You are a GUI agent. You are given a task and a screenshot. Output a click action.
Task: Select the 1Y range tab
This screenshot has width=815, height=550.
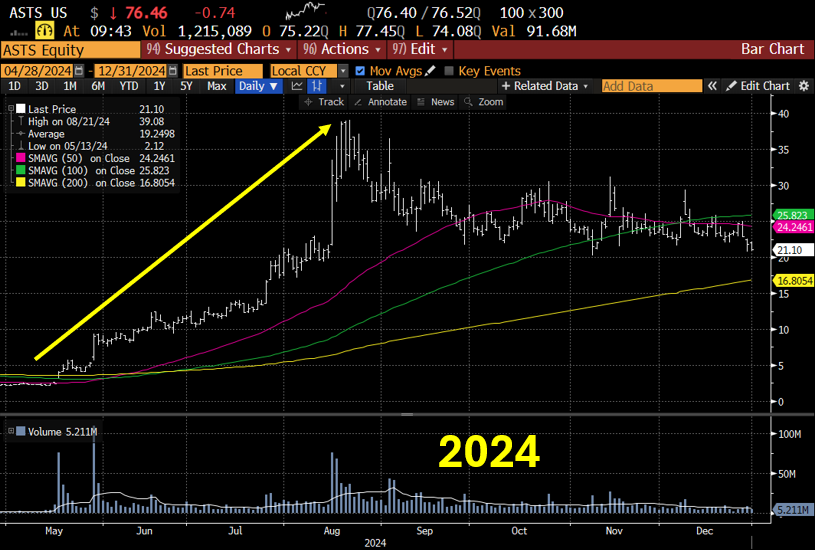(159, 86)
